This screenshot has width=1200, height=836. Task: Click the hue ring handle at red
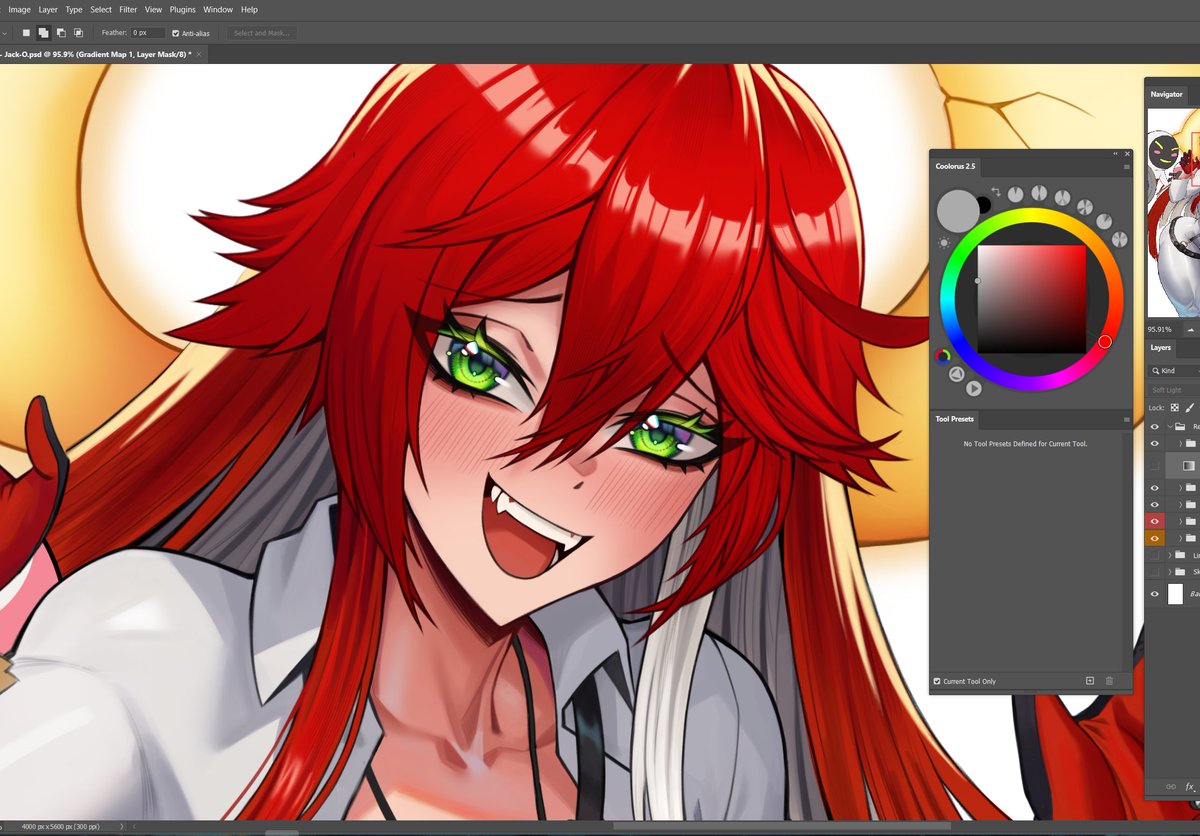tap(1105, 342)
